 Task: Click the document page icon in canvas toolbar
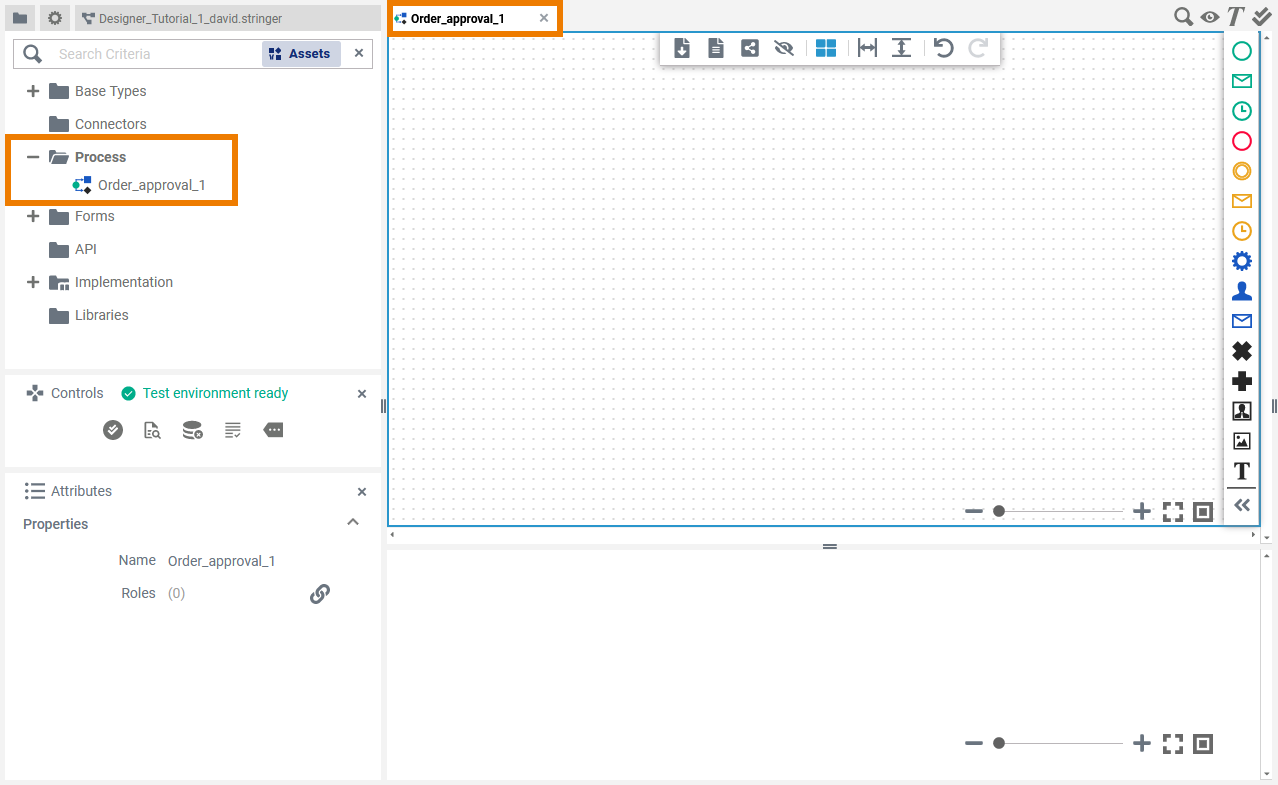716,48
